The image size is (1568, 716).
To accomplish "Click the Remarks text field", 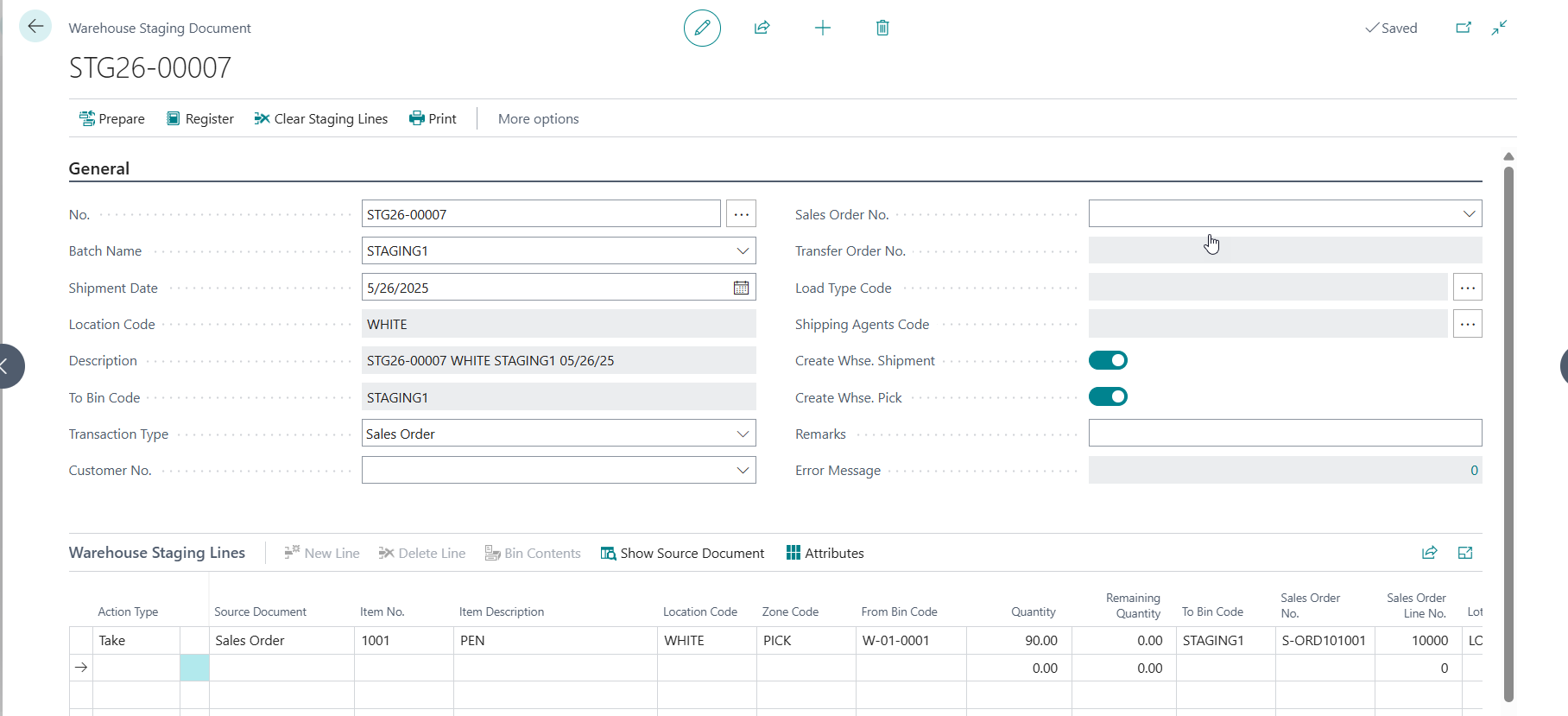I will pos(1284,434).
